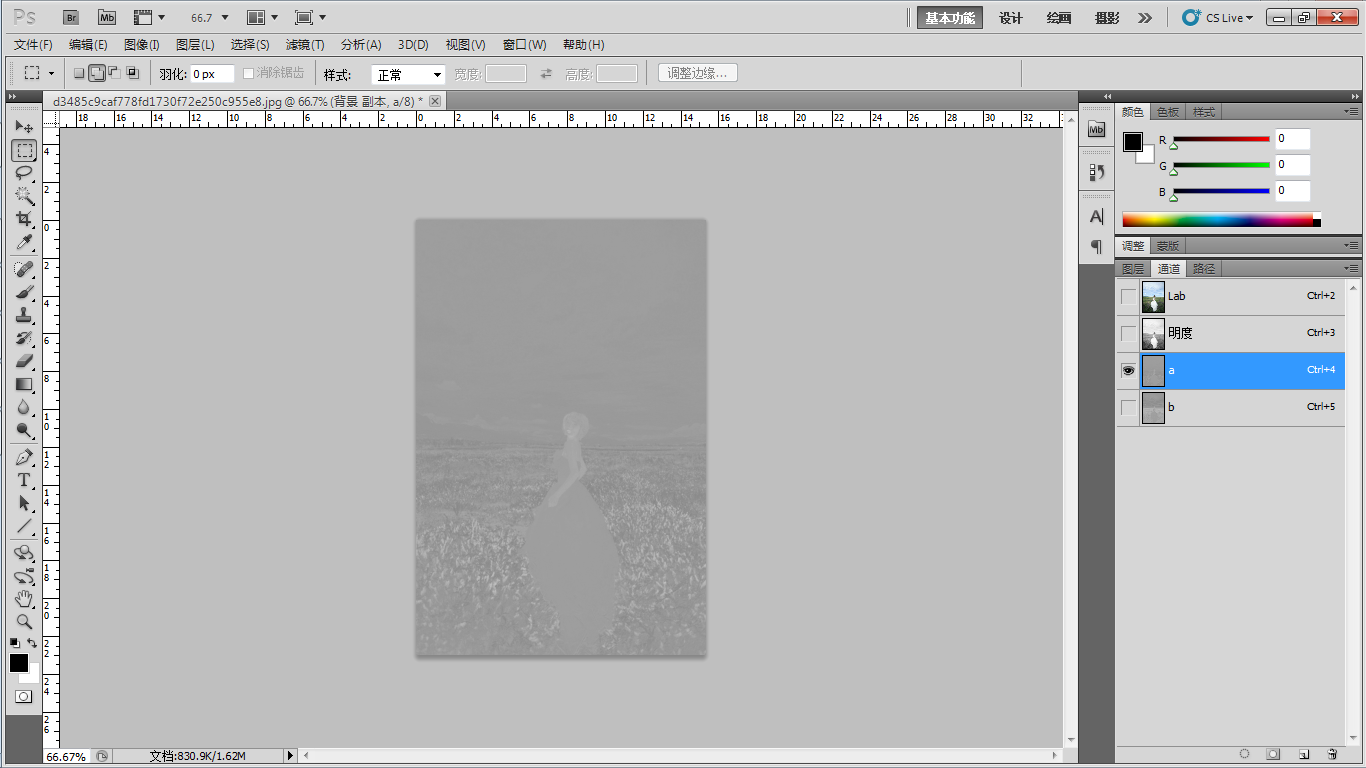Select the Eyedropper tool

[24, 242]
